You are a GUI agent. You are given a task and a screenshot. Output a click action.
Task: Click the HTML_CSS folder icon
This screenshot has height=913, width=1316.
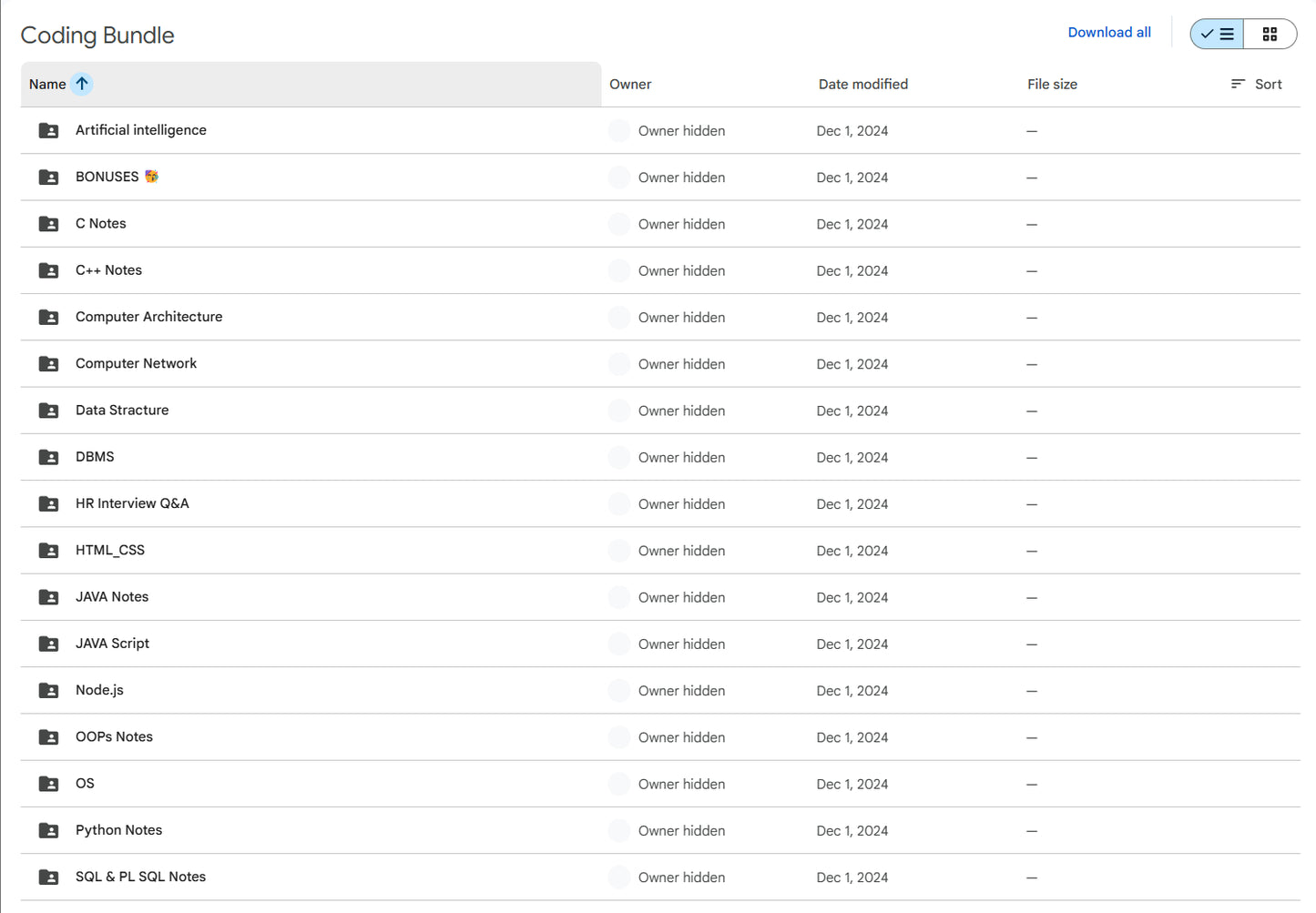(x=48, y=551)
